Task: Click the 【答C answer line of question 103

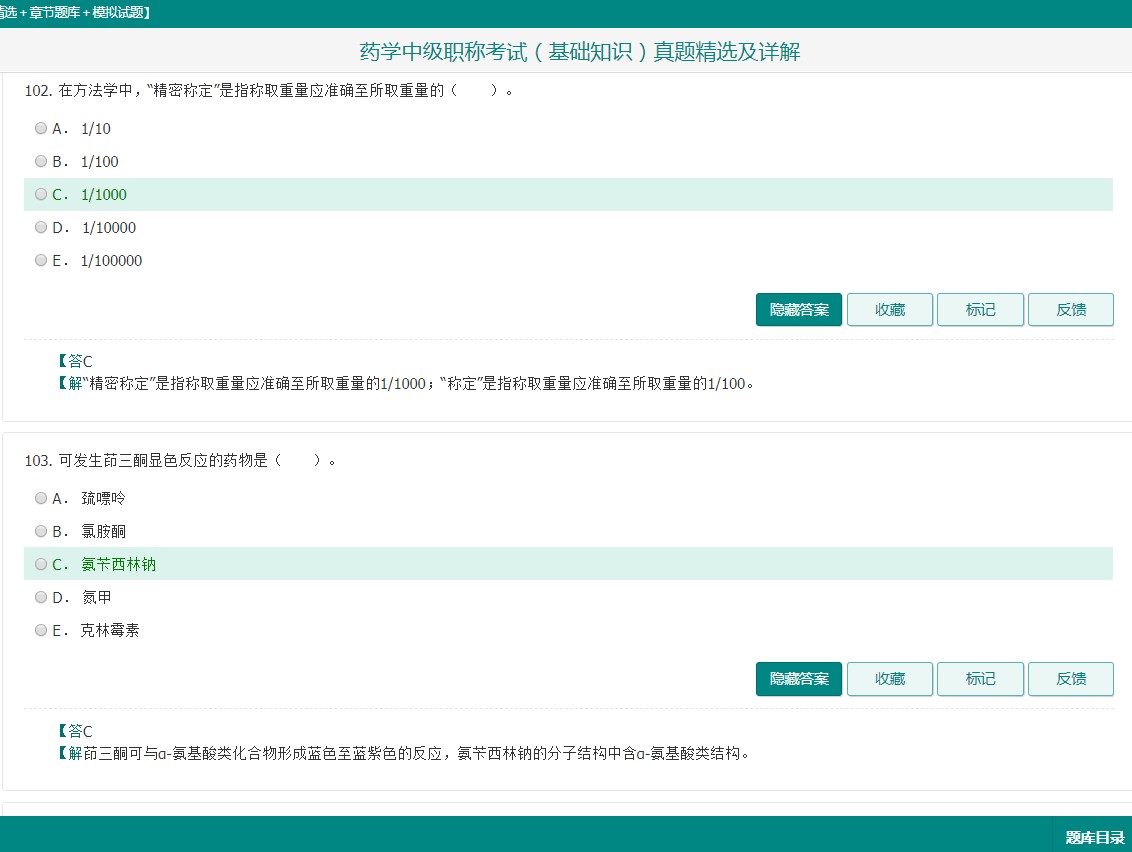Action: (75, 731)
